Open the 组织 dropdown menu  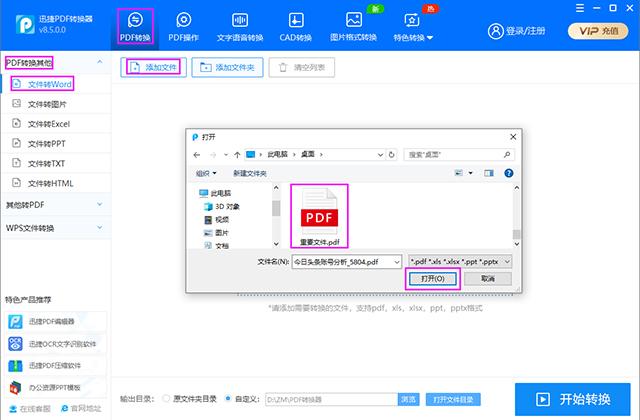point(206,173)
